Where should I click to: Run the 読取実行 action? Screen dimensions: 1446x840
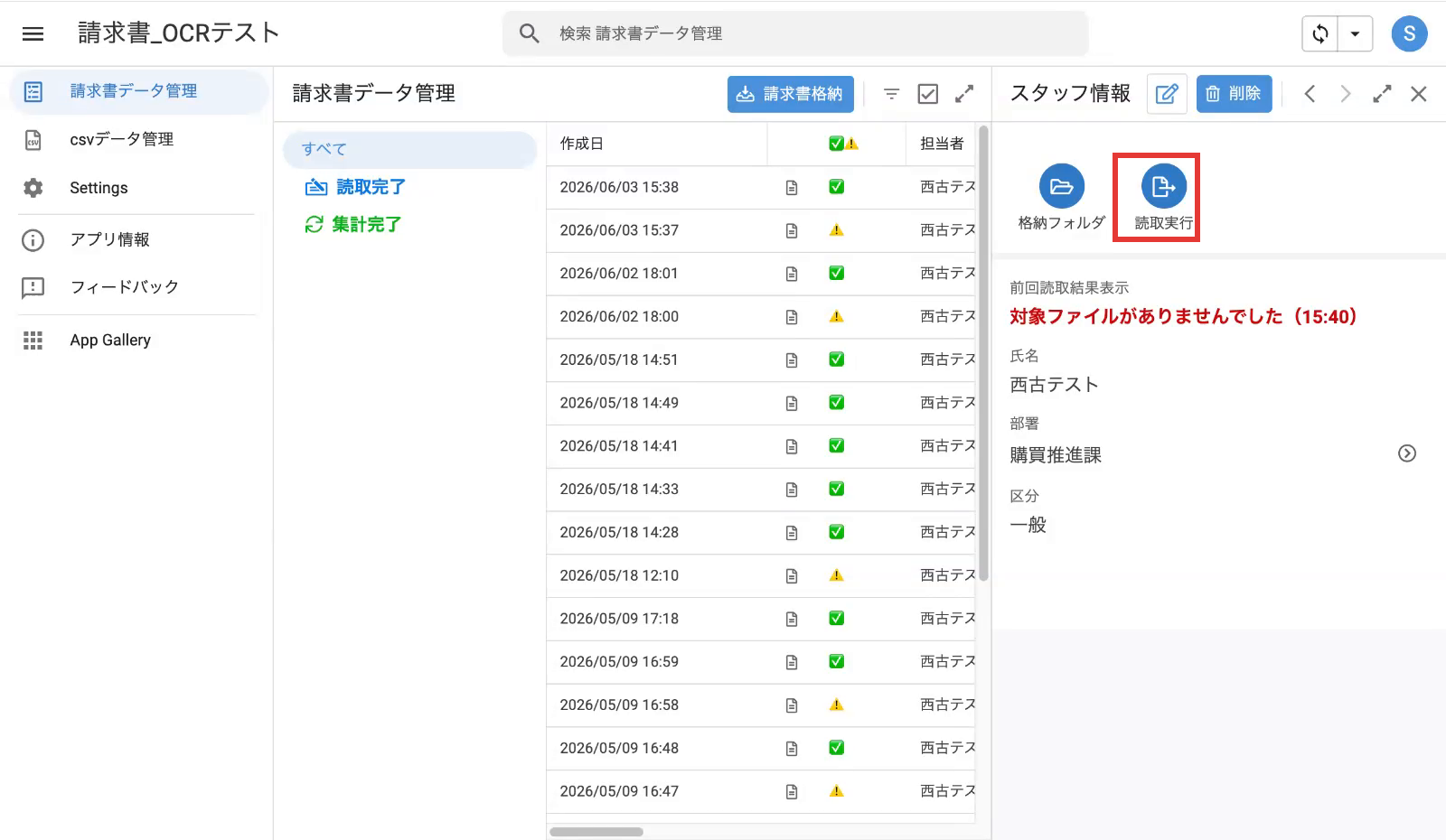pyautogui.click(x=1163, y=198)
